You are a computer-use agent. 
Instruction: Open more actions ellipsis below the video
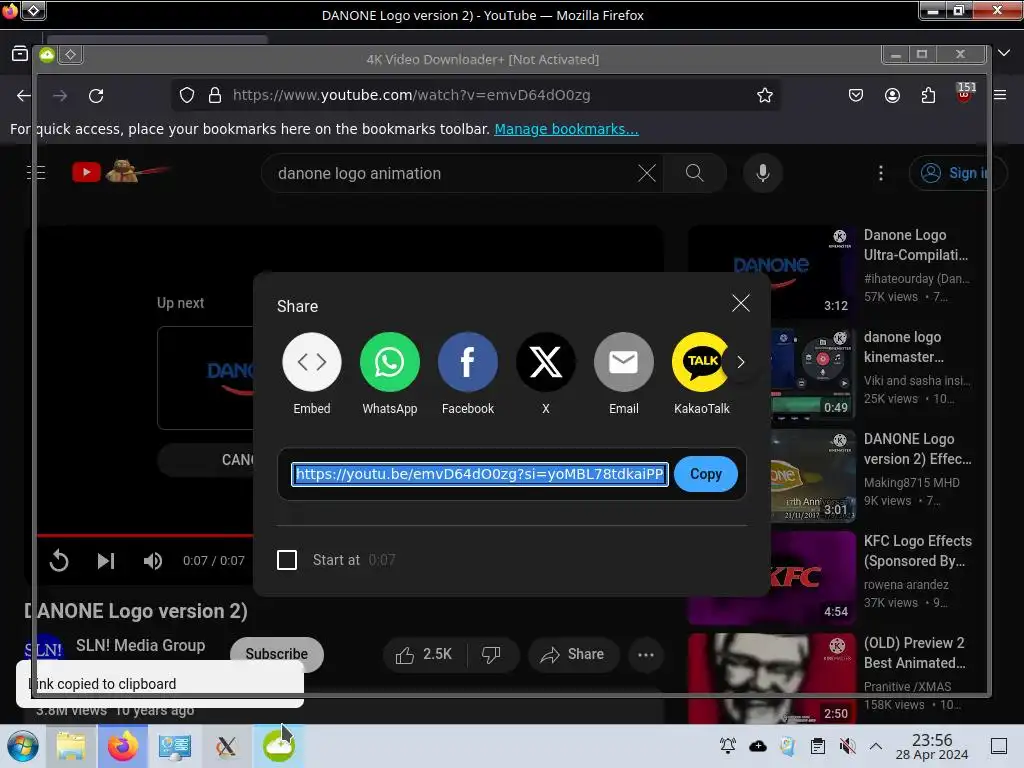[x=646, y=654]
